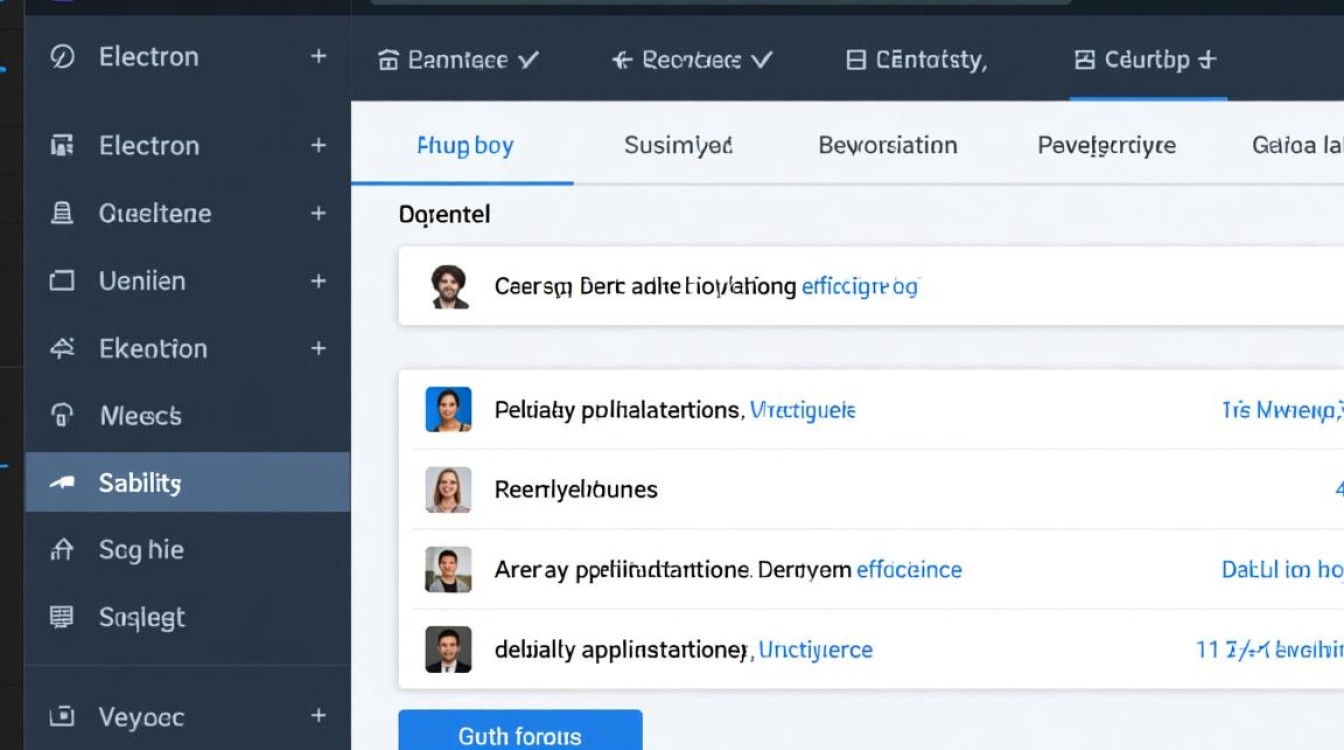Click the grid icon beside Soqlegt
The width and height of the screenshot is (1344, 750).
coord(62,617)
